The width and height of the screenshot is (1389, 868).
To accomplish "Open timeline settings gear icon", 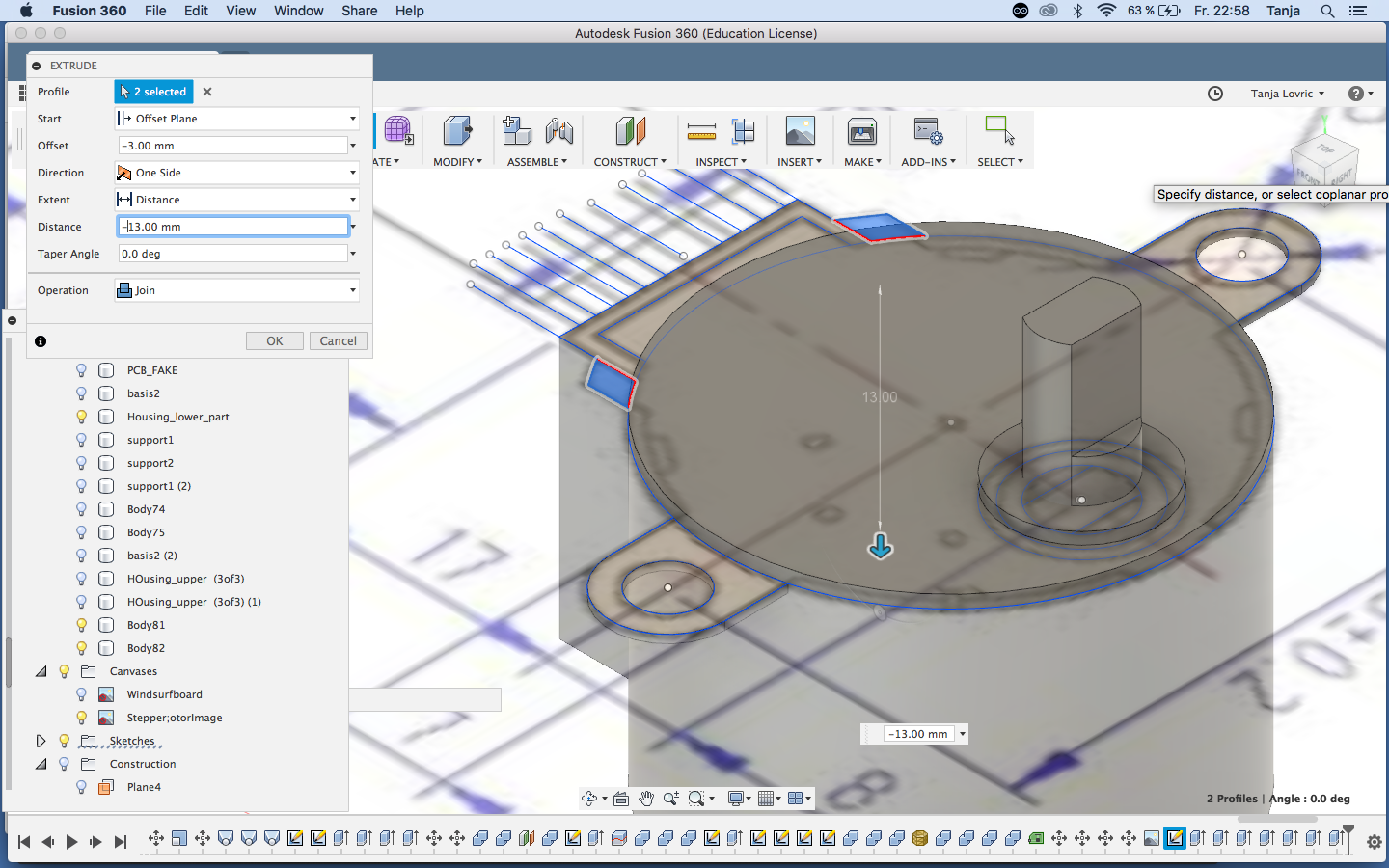I will point(1375,842).
